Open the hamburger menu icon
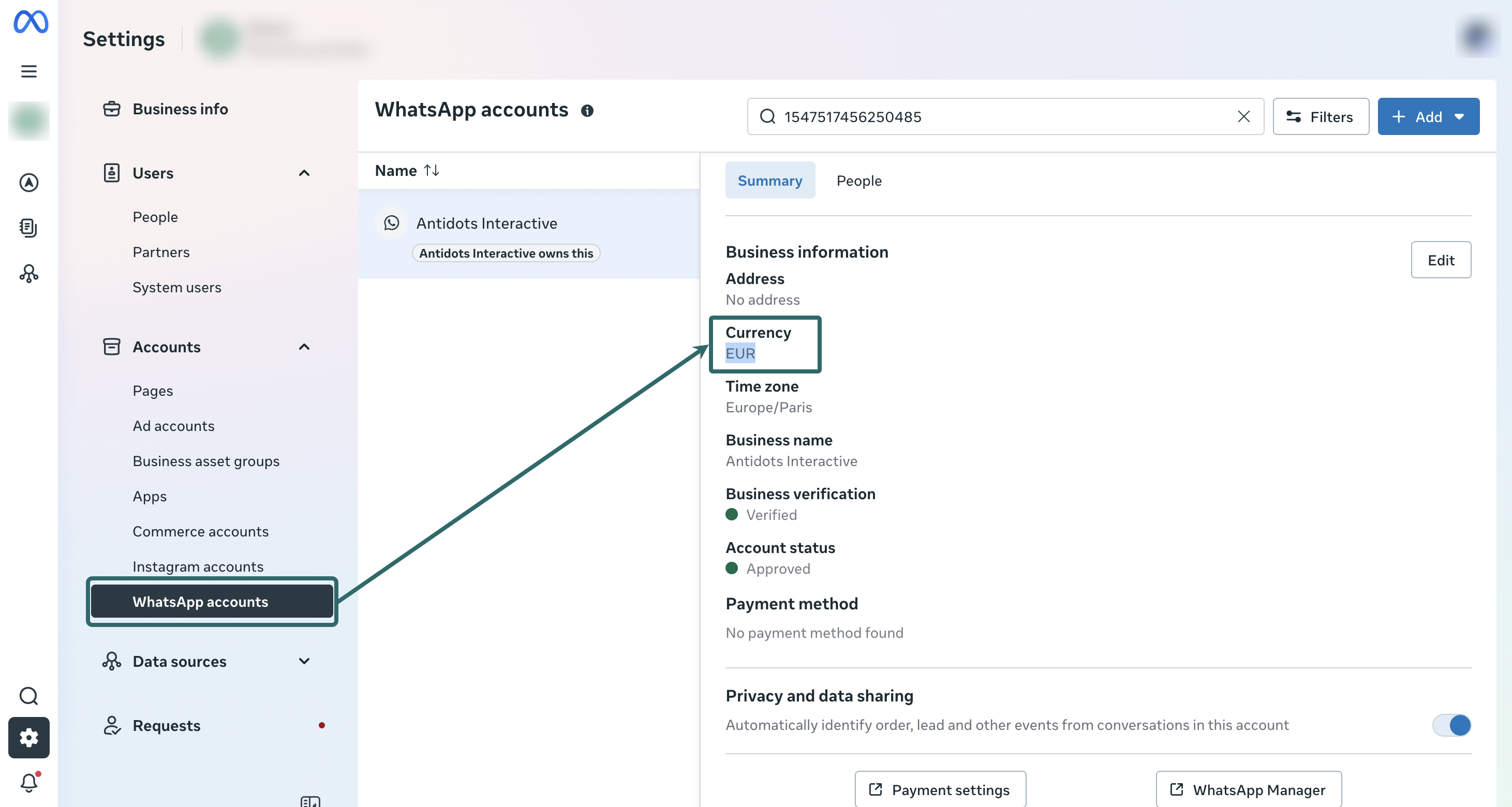This screenshot has width=1512, height=807. pyautogui.click(x=29, y=71)
